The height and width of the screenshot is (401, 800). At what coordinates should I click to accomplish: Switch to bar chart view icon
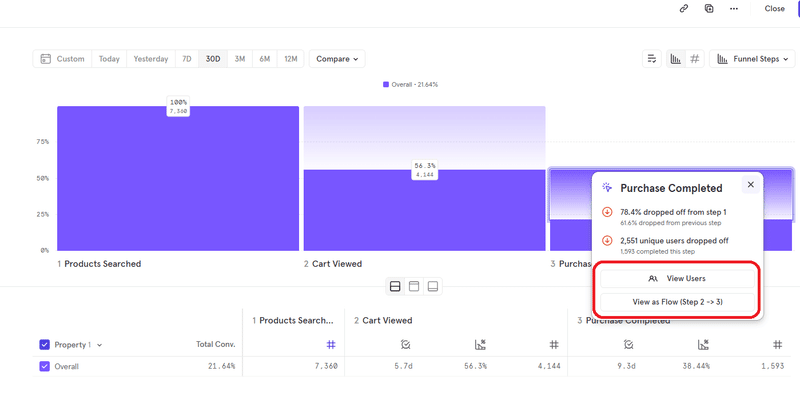pos(676,59)
